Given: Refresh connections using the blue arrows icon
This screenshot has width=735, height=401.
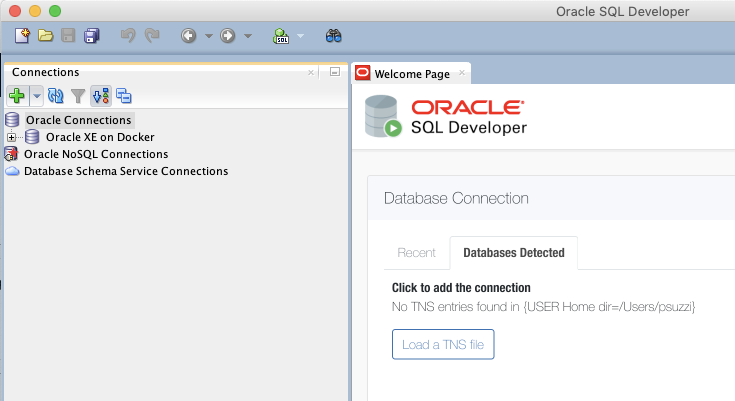Looking at the screenshot, I should [x=56, y=96].
